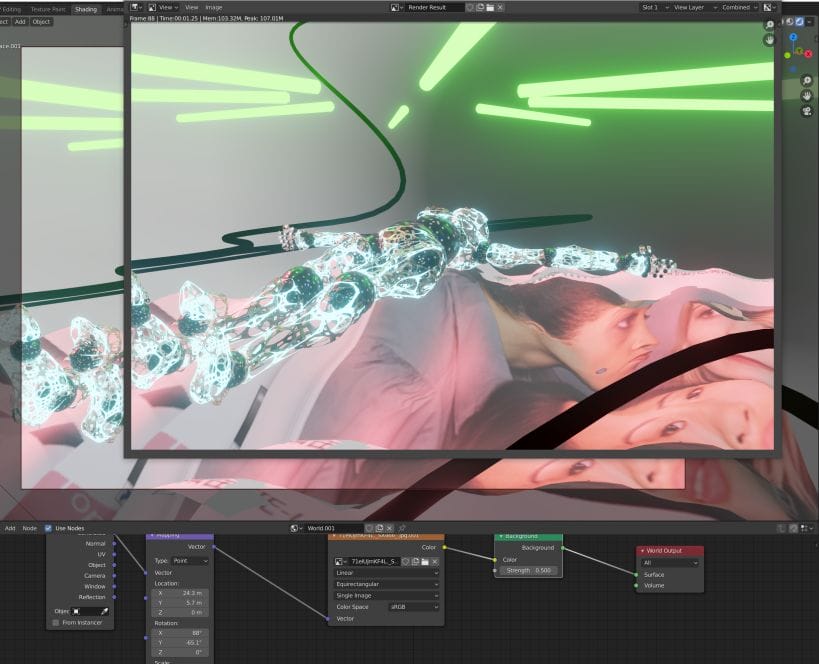
Task: Collapse the Background node
Action: click(x=501, y=536)
